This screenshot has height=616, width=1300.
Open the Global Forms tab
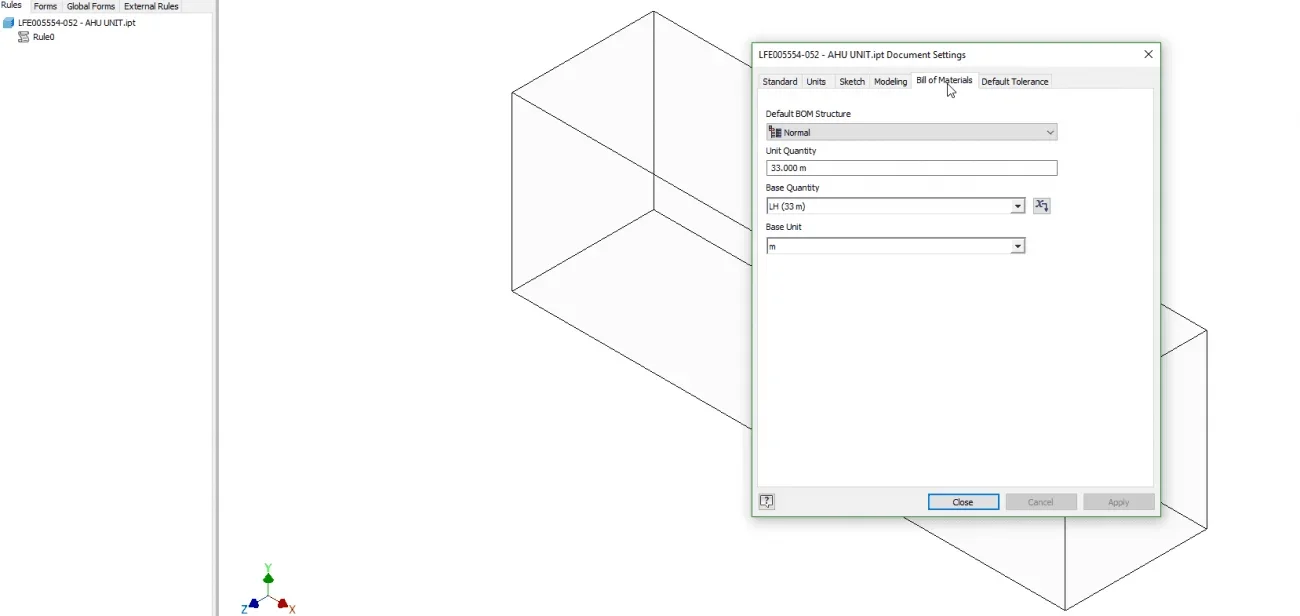(91, 6)
